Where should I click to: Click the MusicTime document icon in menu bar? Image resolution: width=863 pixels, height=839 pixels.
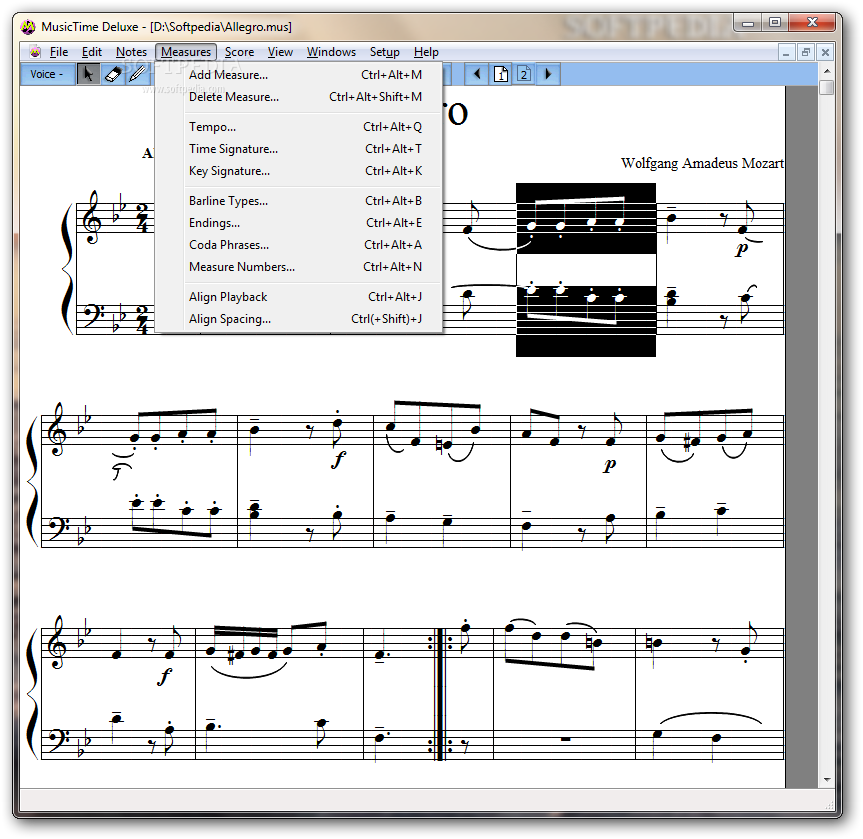(35, 52)
